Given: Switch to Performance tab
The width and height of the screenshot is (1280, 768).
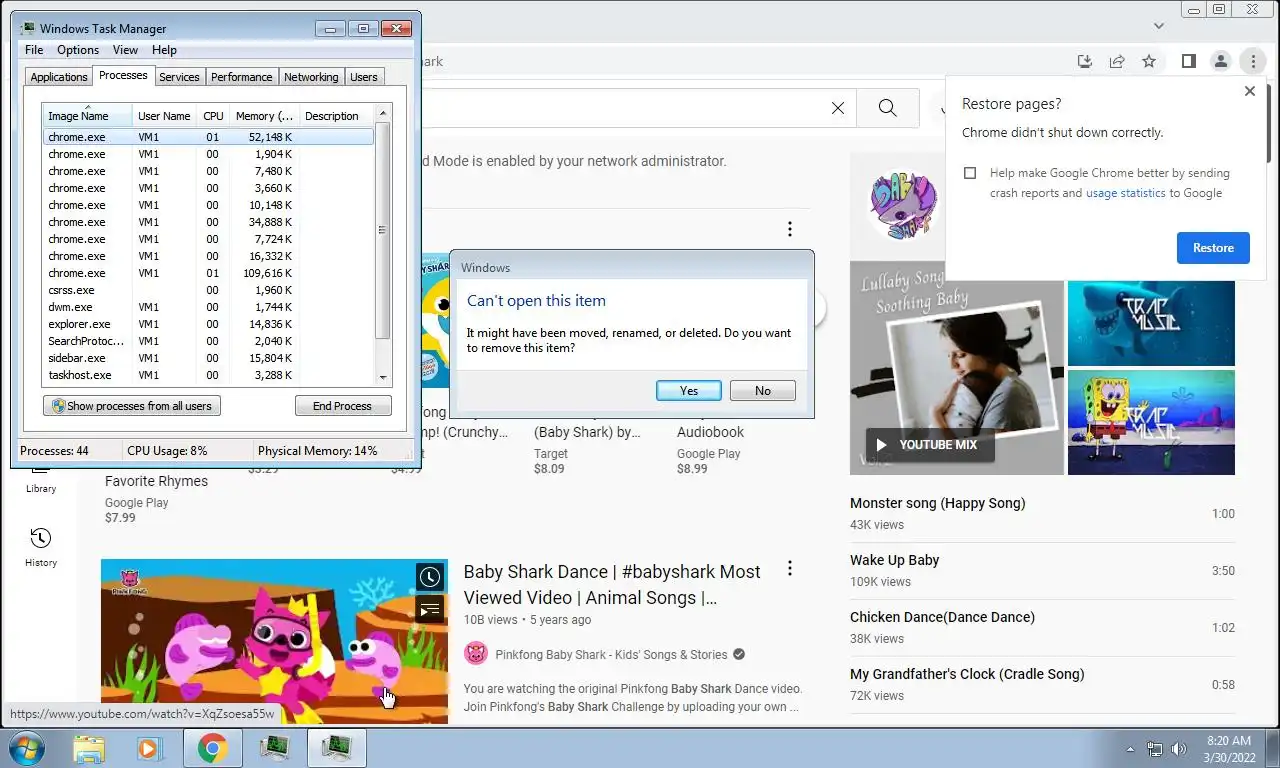Looking at the screenshot, I should [x=241, y=77].
